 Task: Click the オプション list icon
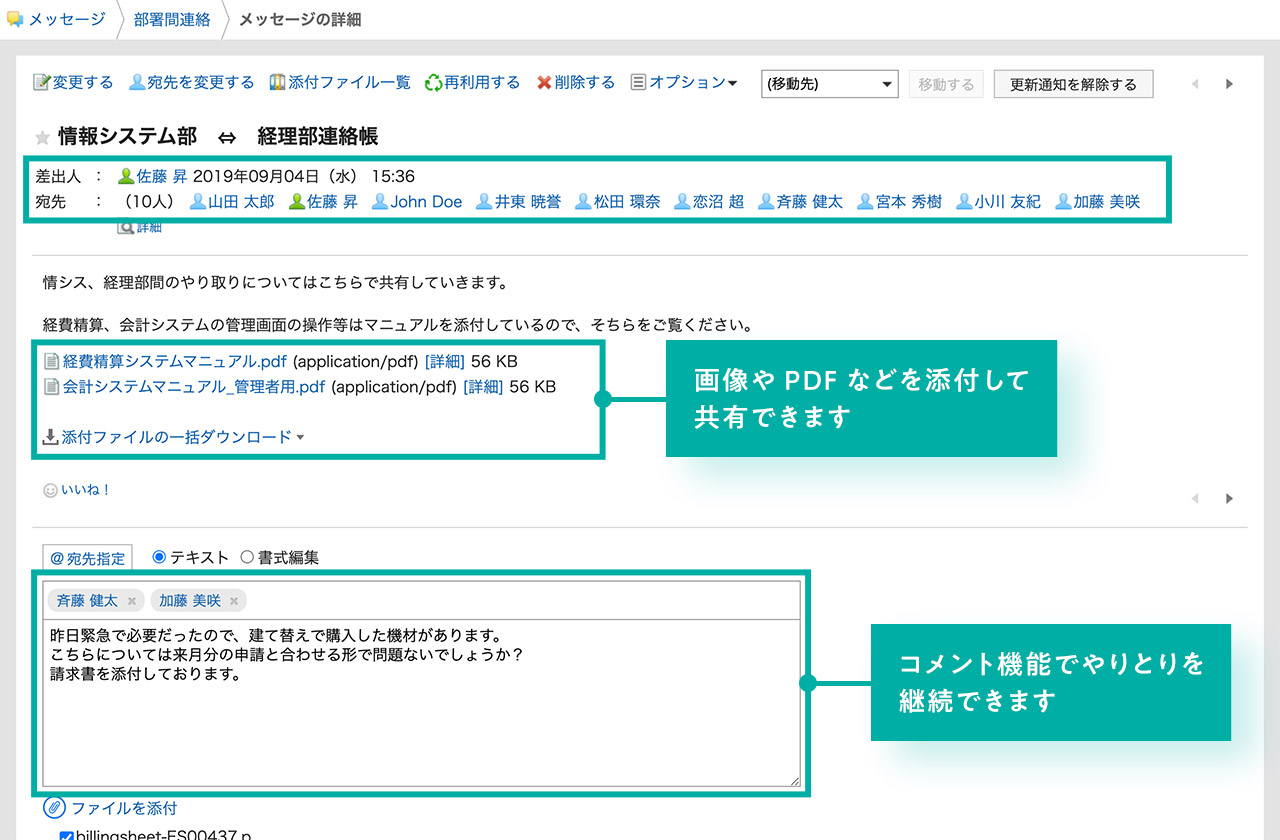[638, 83]
